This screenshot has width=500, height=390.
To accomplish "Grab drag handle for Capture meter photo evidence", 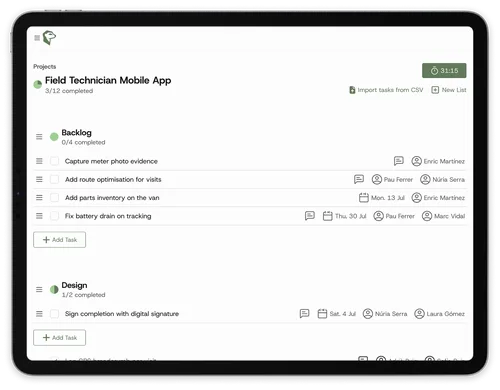I will point(39,161).
